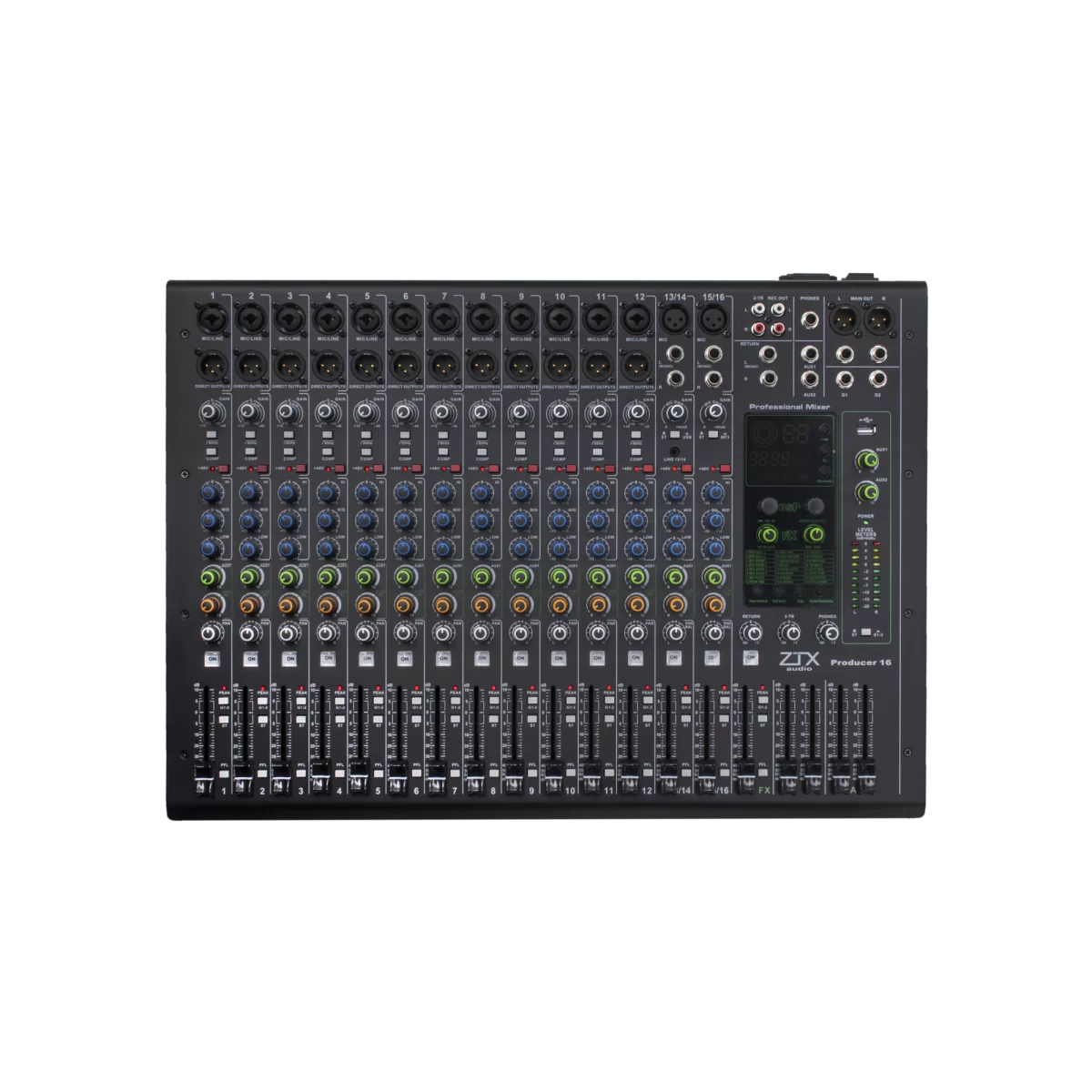Click channel 8 orange AUX2/FX knob

pyautogui.click(x=480, y=603)
